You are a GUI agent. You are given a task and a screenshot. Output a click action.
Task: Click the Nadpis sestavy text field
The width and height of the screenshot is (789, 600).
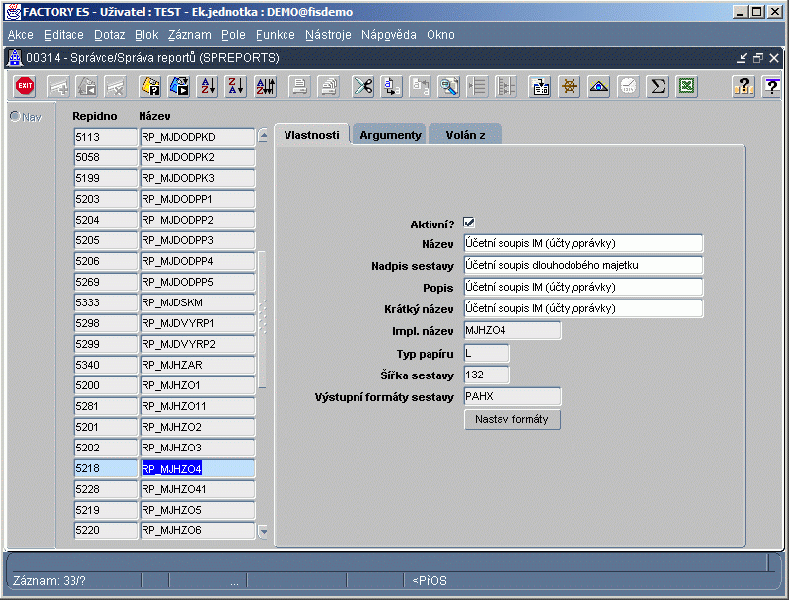pos(583,266)
